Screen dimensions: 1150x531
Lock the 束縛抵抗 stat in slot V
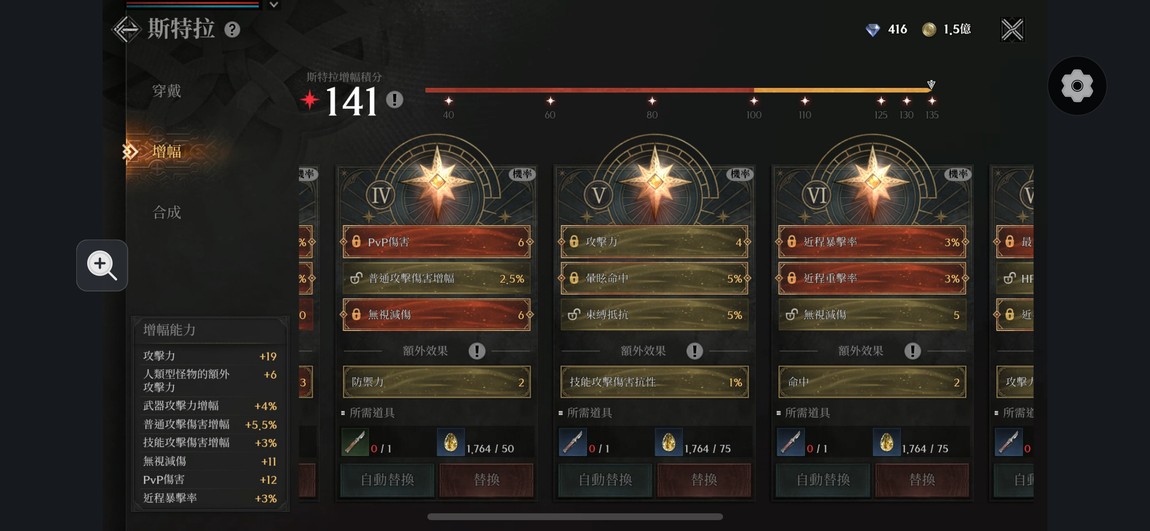574,315
